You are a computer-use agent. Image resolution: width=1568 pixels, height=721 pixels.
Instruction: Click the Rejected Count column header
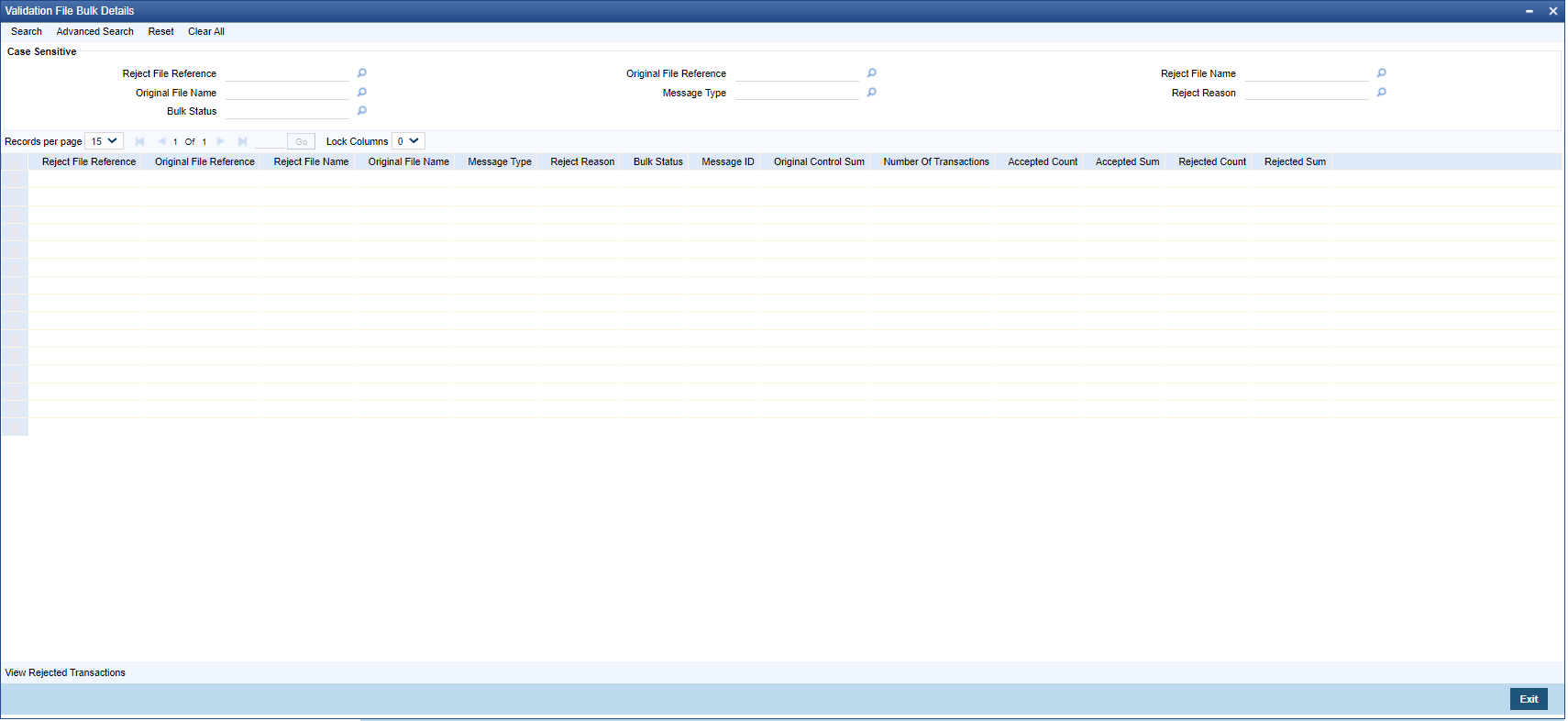pyautogui.click(x=1212, y=161)
